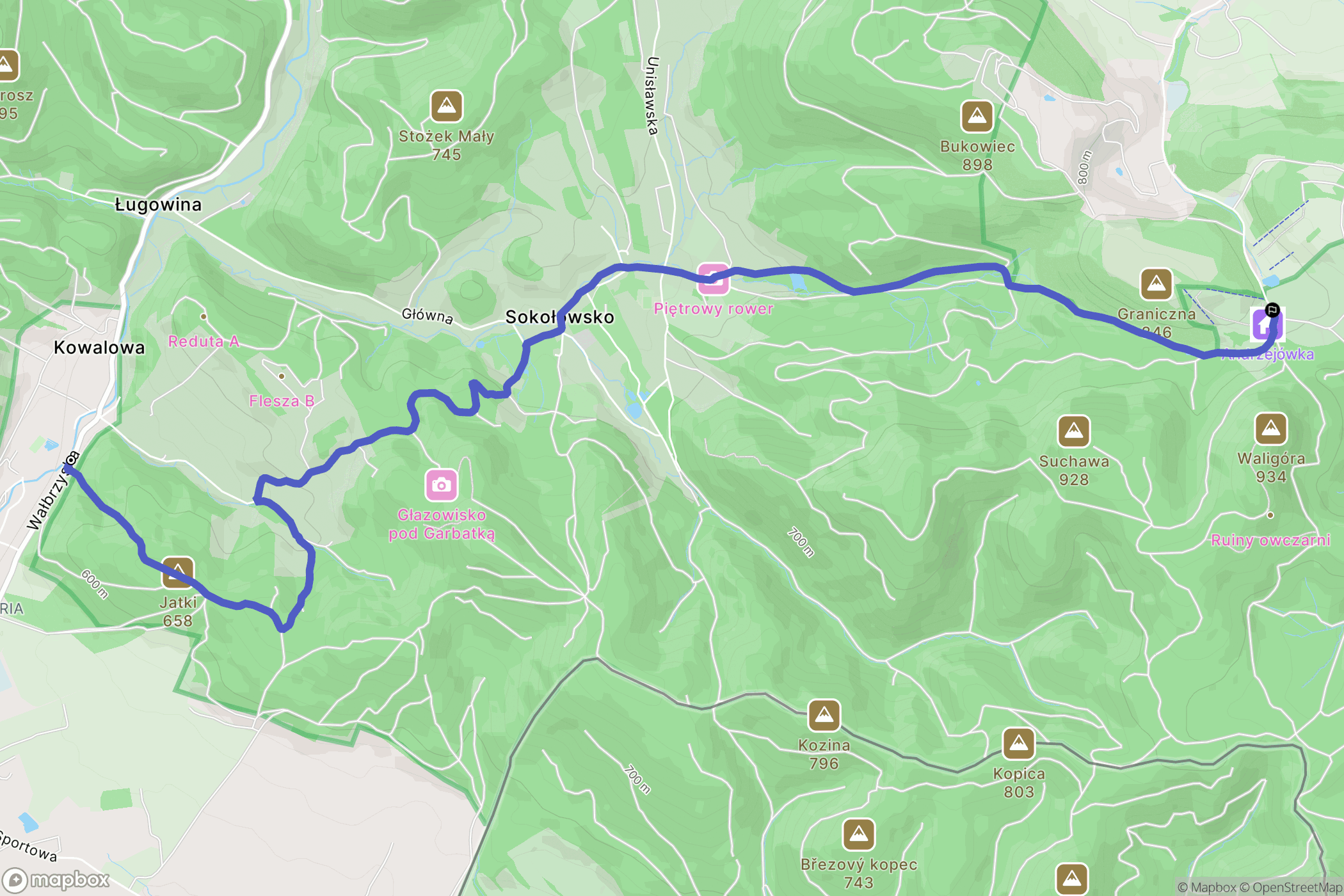Click the Bukowiec 898 mountain marker
This screenshot has width=1344, height=896.
pos(977,116)
